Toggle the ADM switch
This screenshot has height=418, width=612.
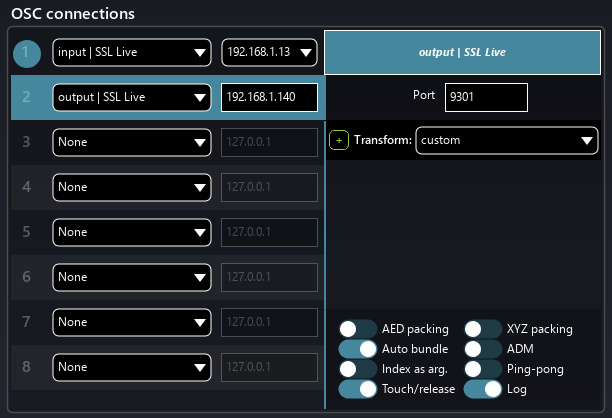482,349
